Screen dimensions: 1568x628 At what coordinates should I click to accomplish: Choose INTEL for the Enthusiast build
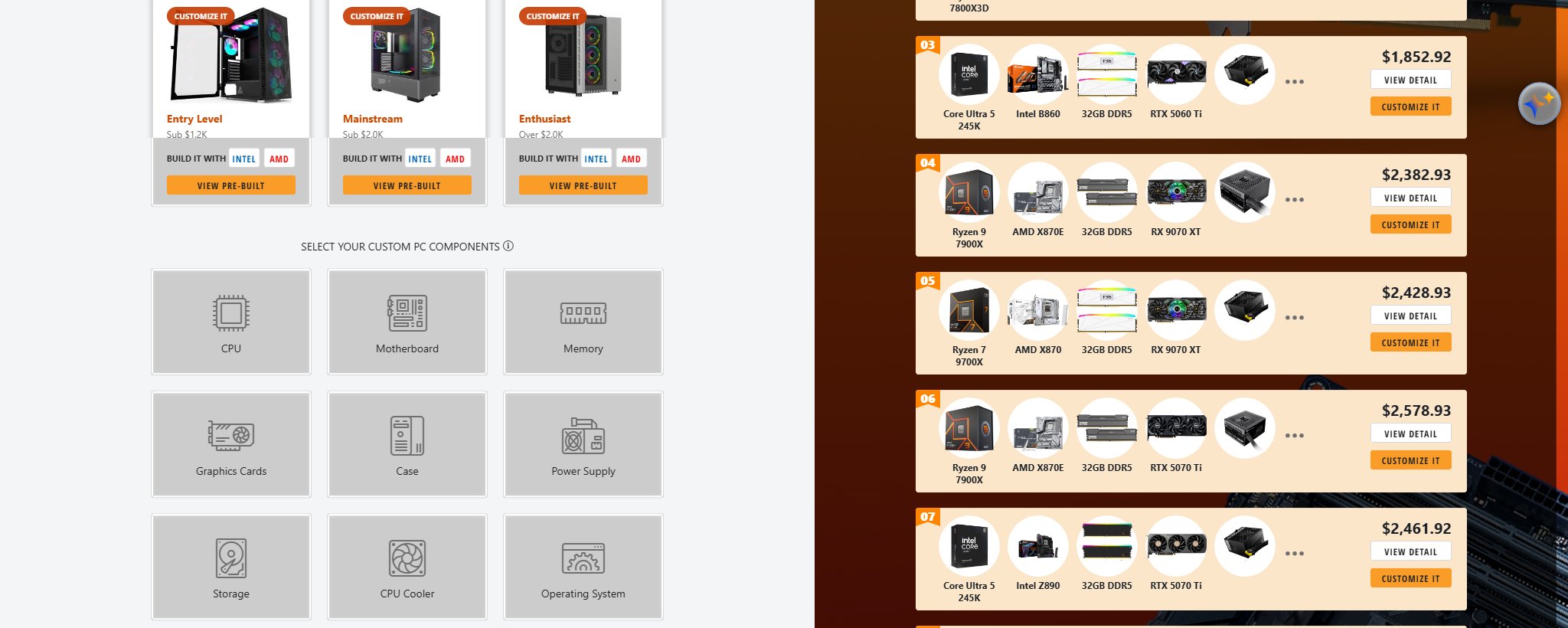[x=596, y=159]
